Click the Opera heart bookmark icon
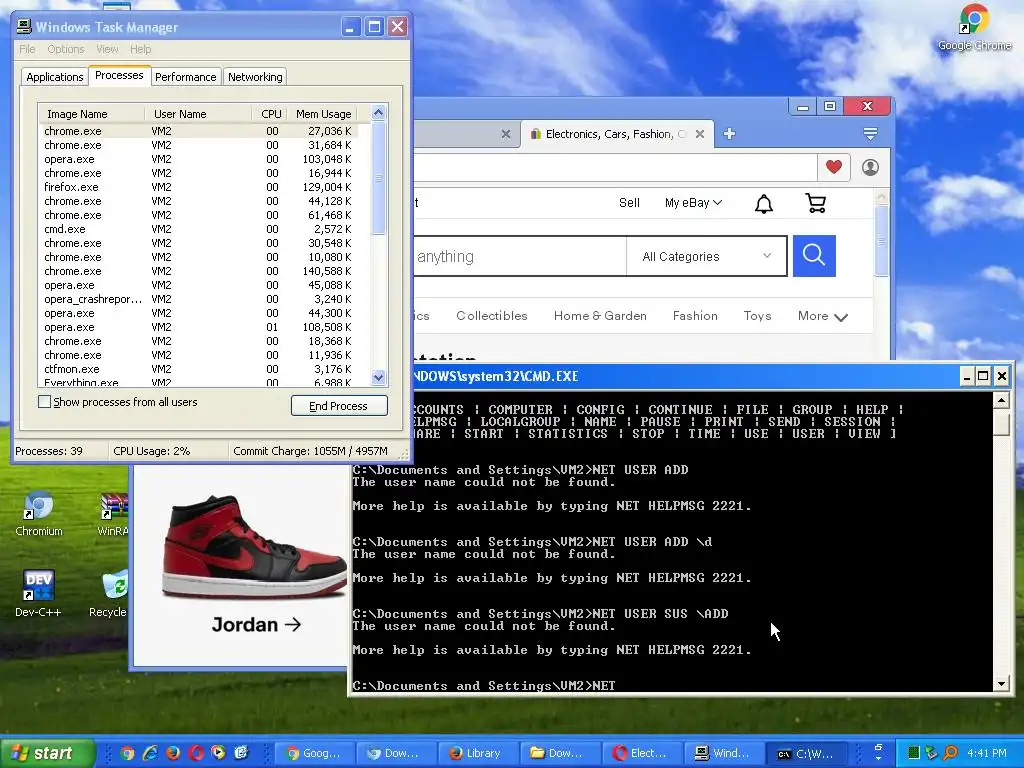1024x768 pixels. coord(833,167)
